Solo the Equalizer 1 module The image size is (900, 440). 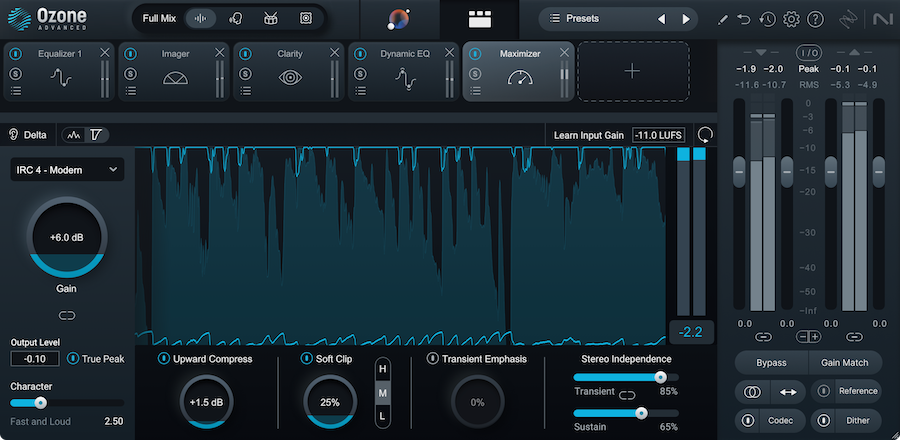(x=15, y=74)
